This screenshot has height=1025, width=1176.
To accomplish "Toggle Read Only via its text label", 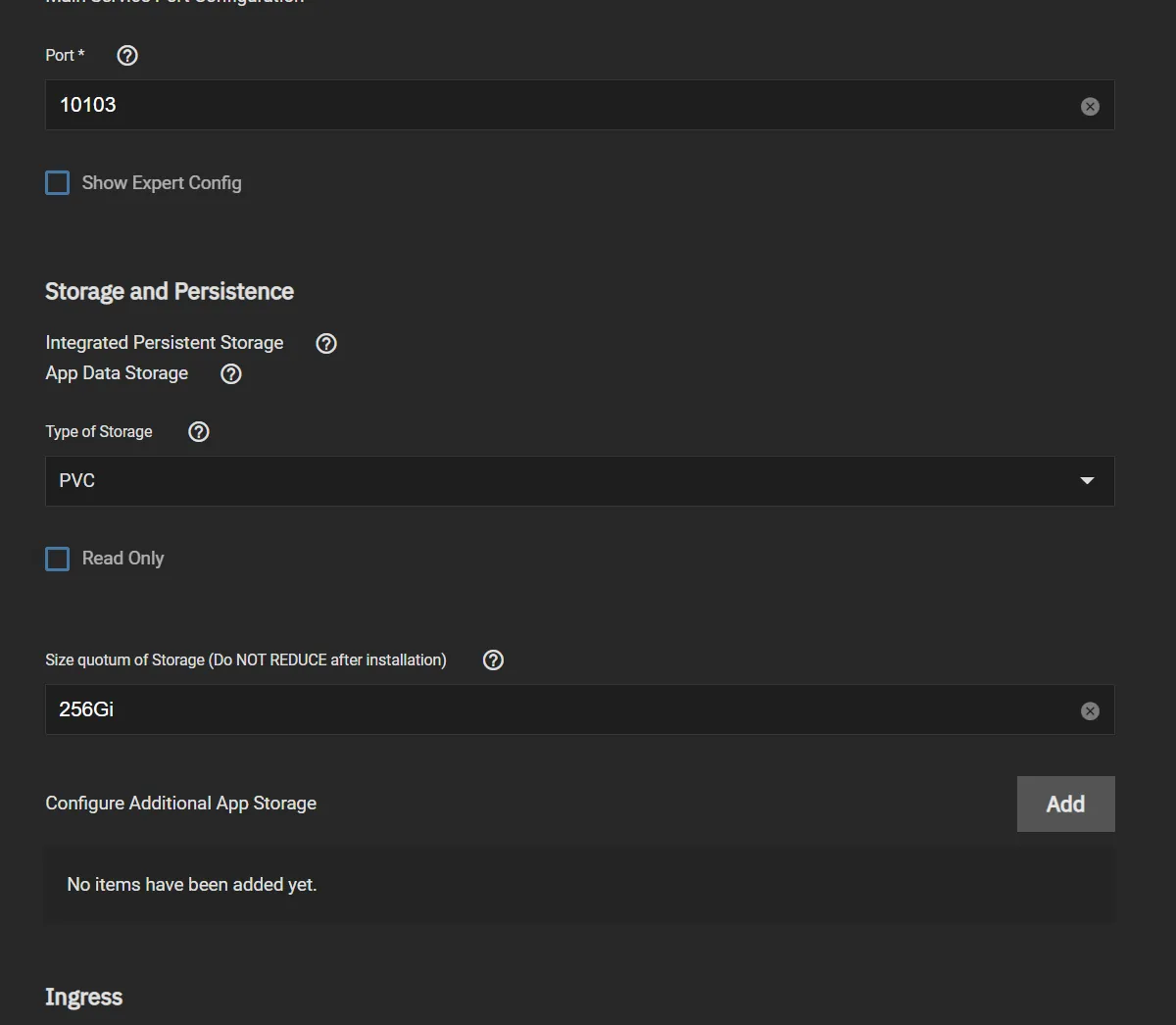I will [x=122, y=558].
